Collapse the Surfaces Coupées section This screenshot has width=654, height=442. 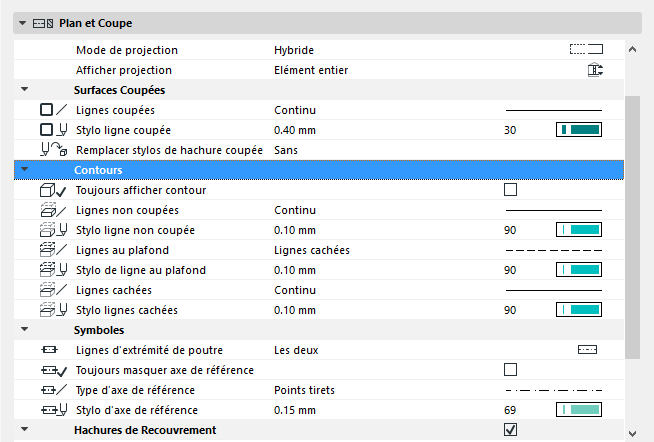click(x=24, y=90)
